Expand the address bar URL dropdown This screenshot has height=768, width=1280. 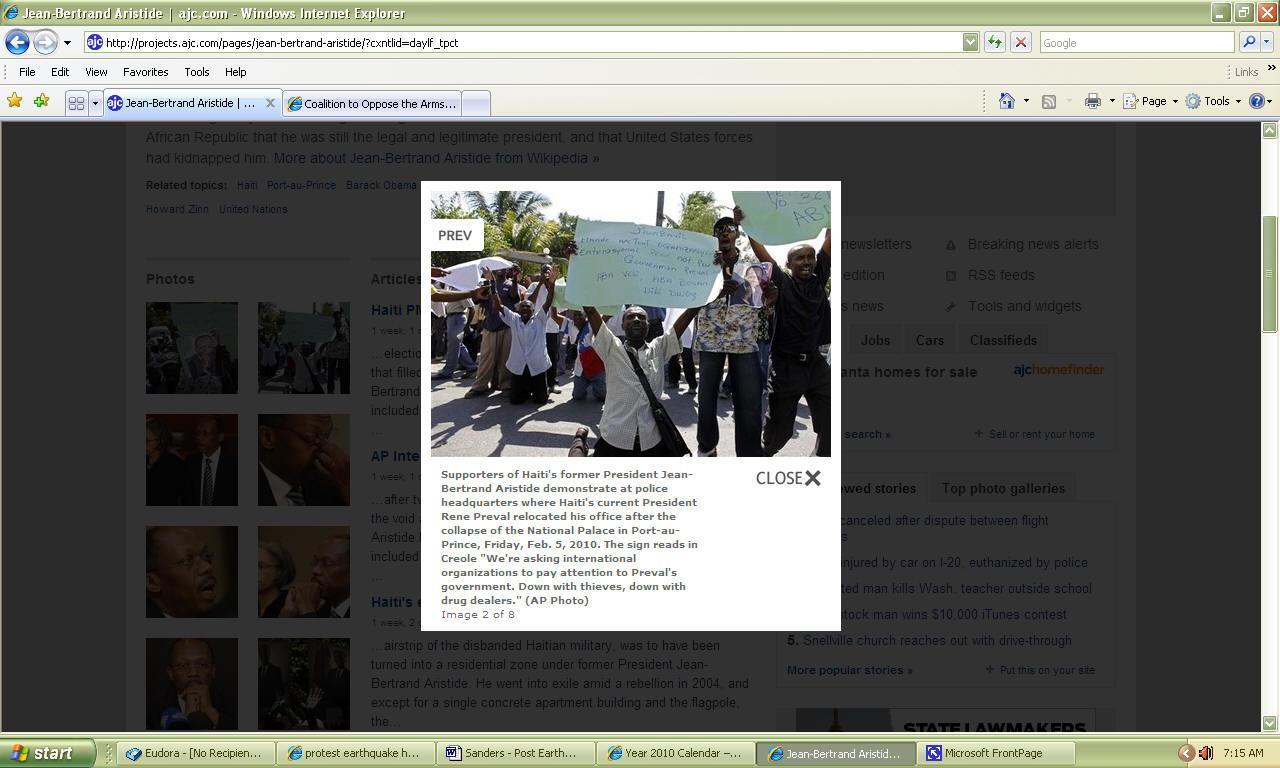(x=970, y=42)
